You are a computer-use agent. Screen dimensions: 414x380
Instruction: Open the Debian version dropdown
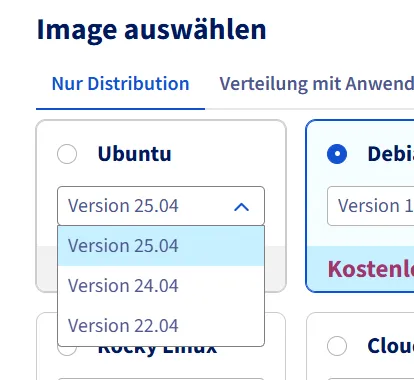click(x=371, y=206)
